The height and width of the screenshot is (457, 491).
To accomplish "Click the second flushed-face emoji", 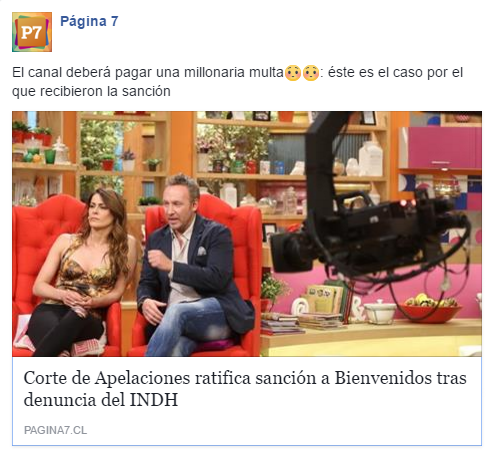I will [311, 73].
